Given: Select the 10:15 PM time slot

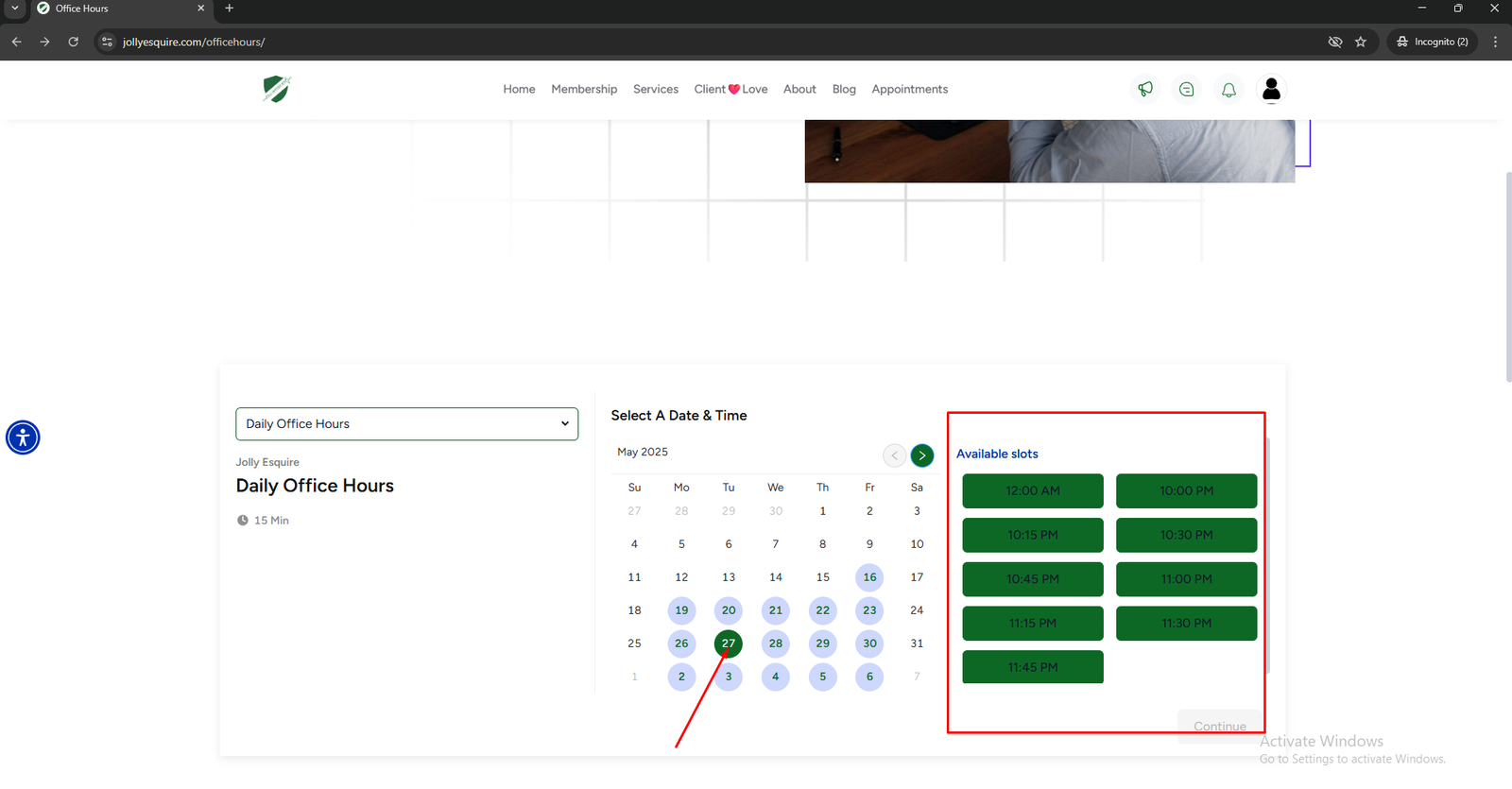Looking at the screenshot, I should pyautogui.click(x=1032, y=535).
